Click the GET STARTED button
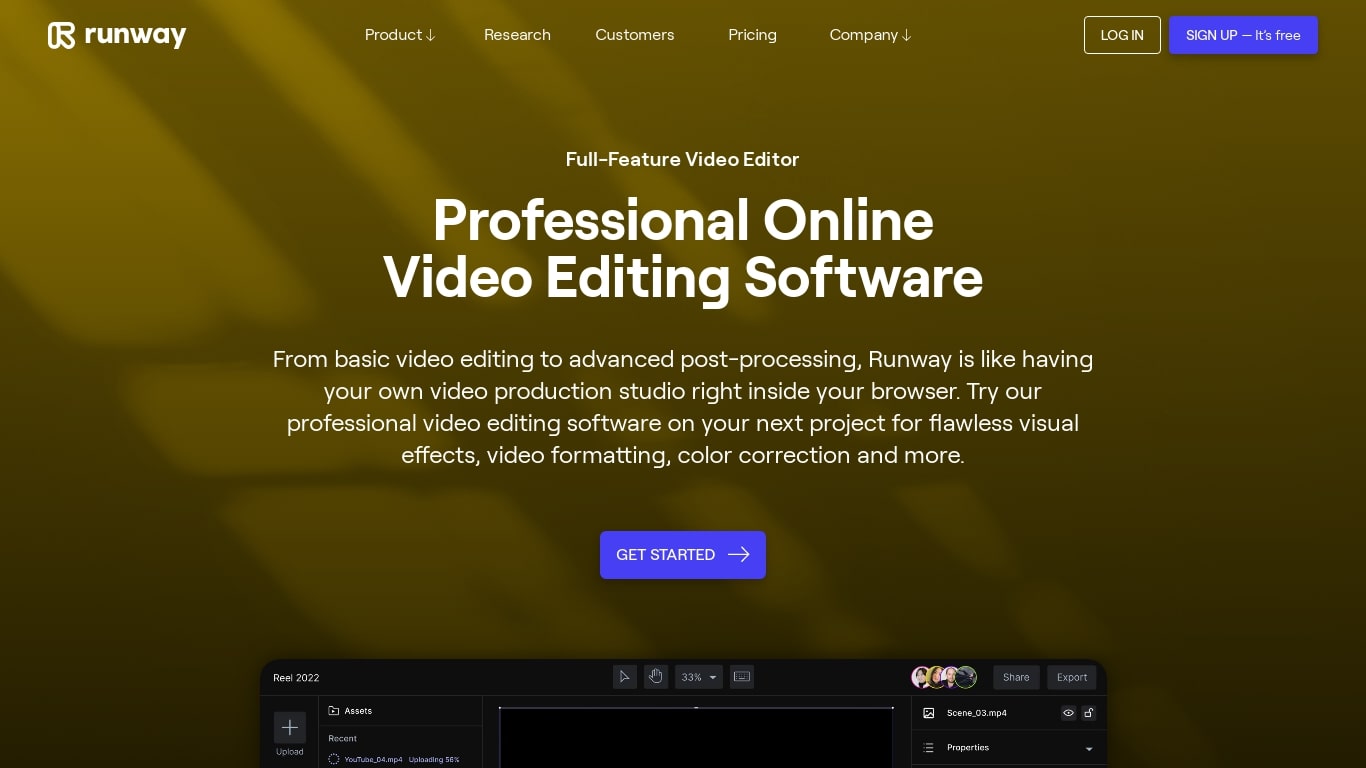The image size is (1366, 768). 683,555
